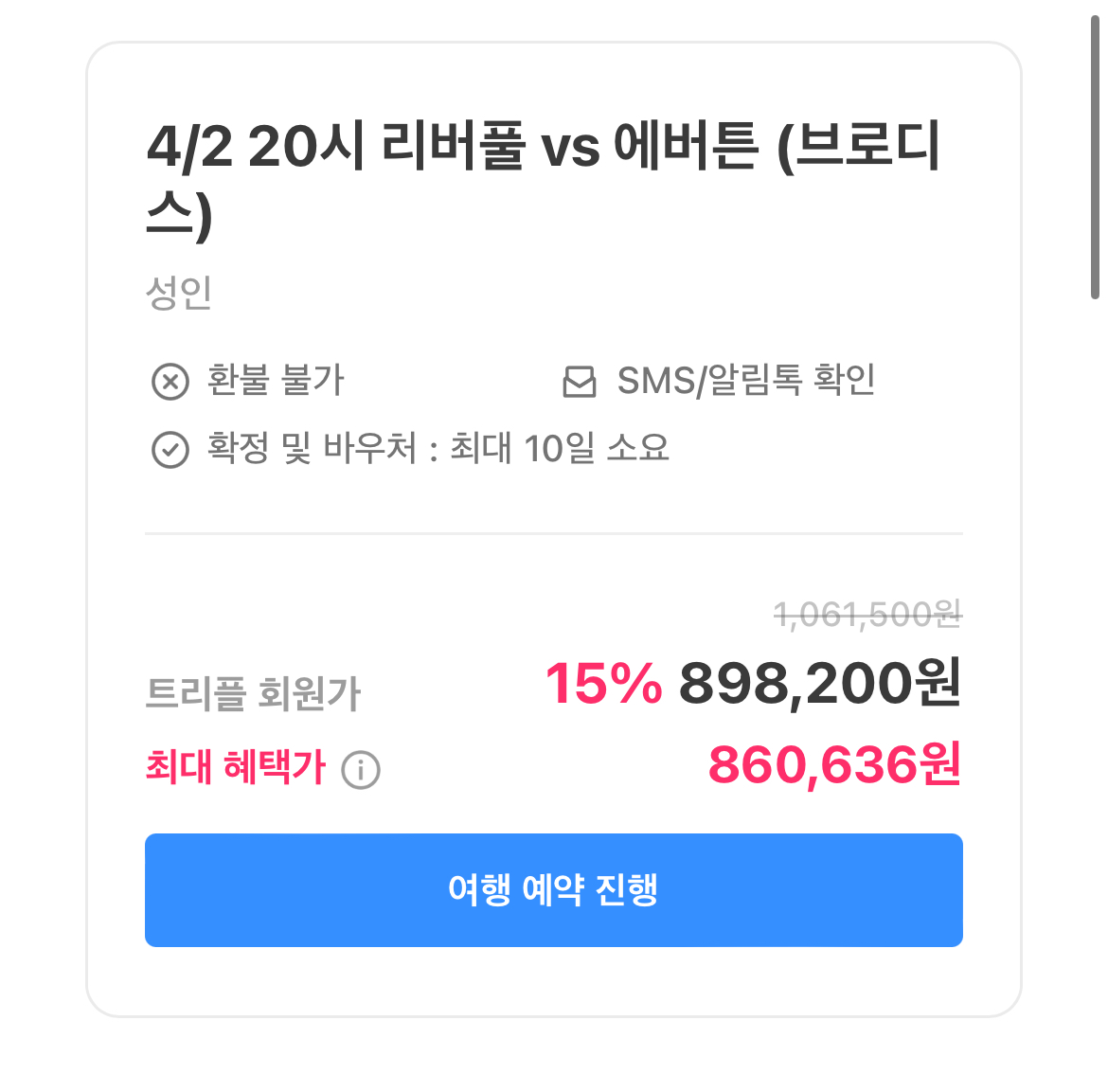
Task: Click the SMS/알림톡 확인 text
Action: [746, 381]
